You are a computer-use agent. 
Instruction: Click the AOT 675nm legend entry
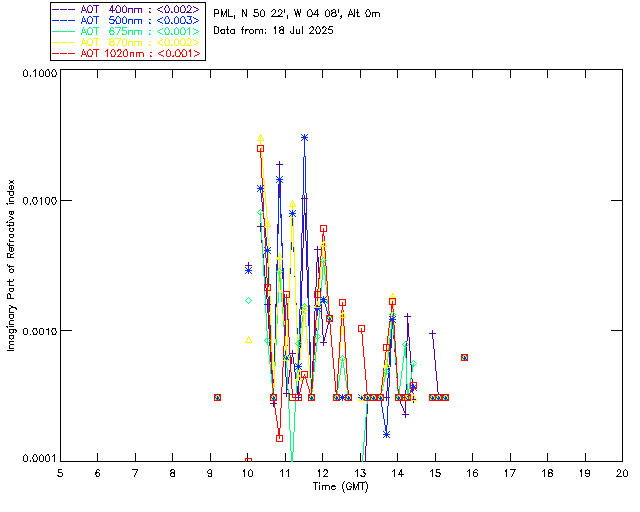[127, 31]
